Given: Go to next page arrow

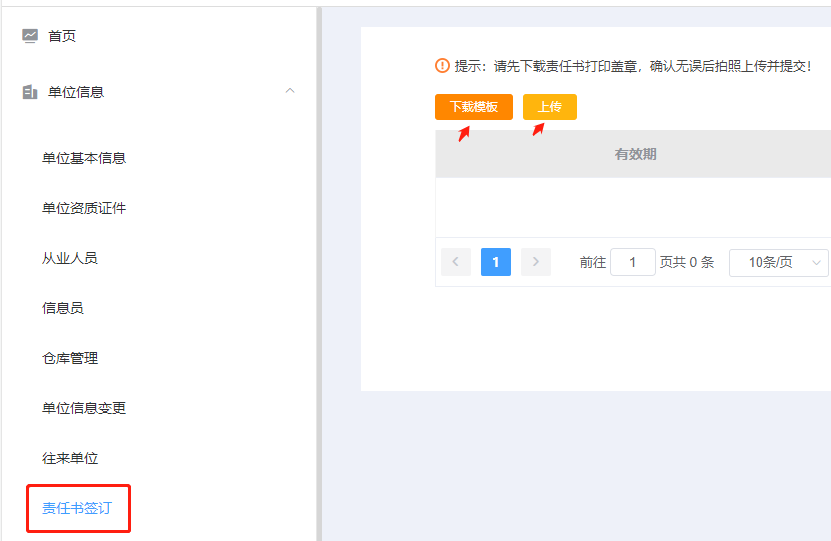Looking at the screenshot, I should (x=536, y=262).
